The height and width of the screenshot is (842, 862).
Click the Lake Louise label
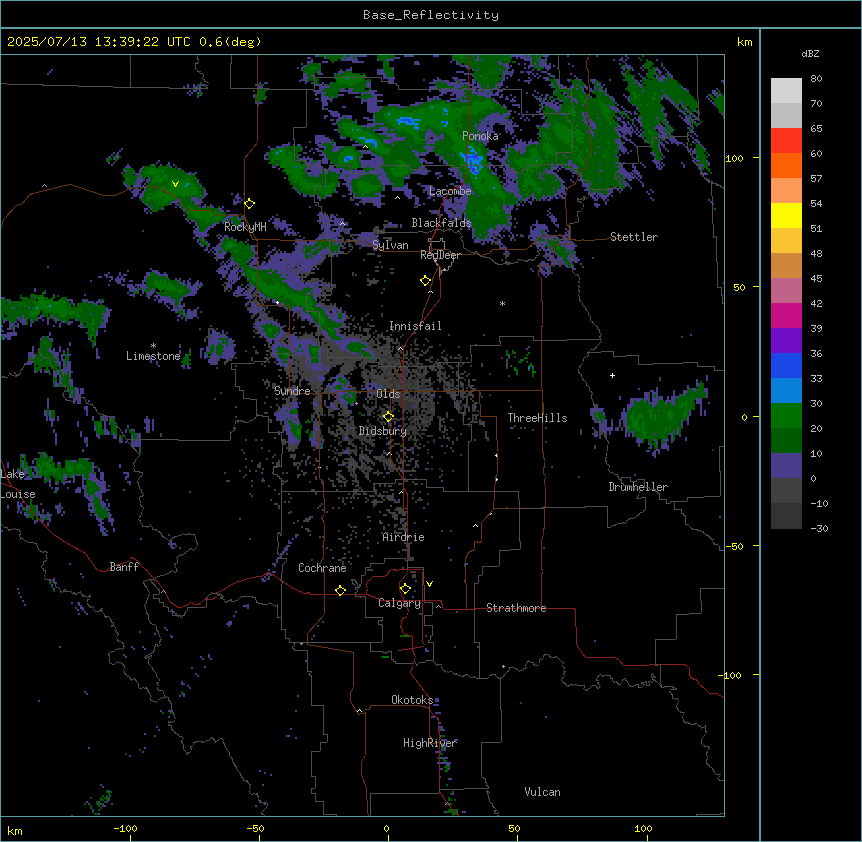pos(18,484)
